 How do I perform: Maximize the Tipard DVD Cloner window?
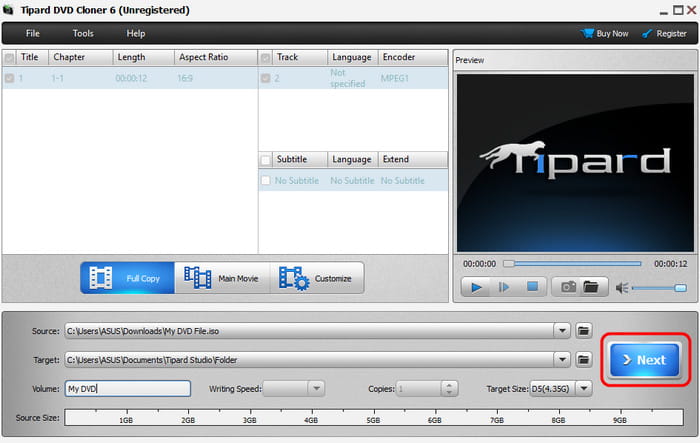coord(678,10)
